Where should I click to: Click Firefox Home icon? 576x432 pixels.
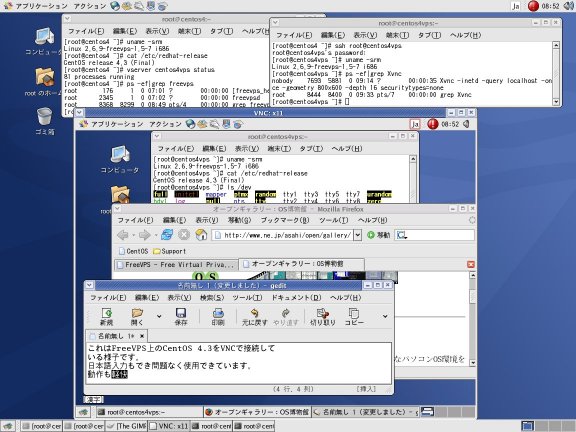pos(201,235)
